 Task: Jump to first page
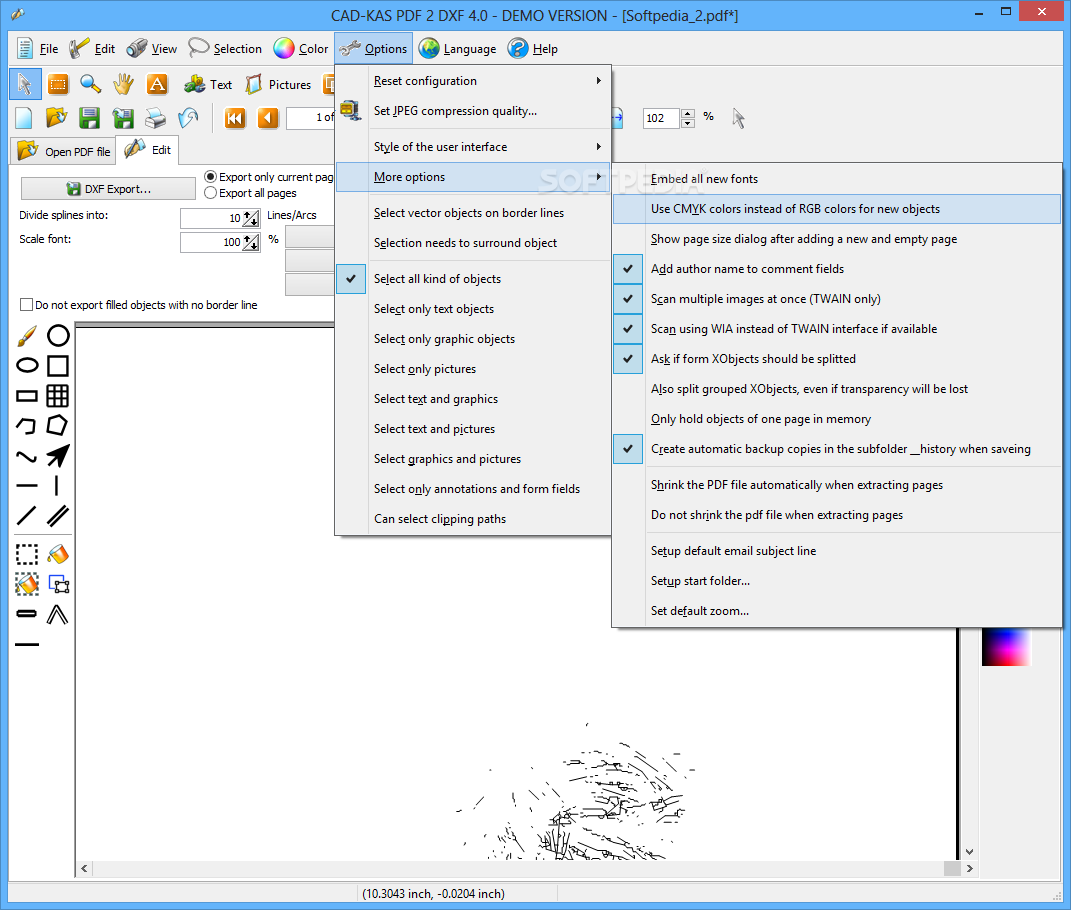pos(235,118)
